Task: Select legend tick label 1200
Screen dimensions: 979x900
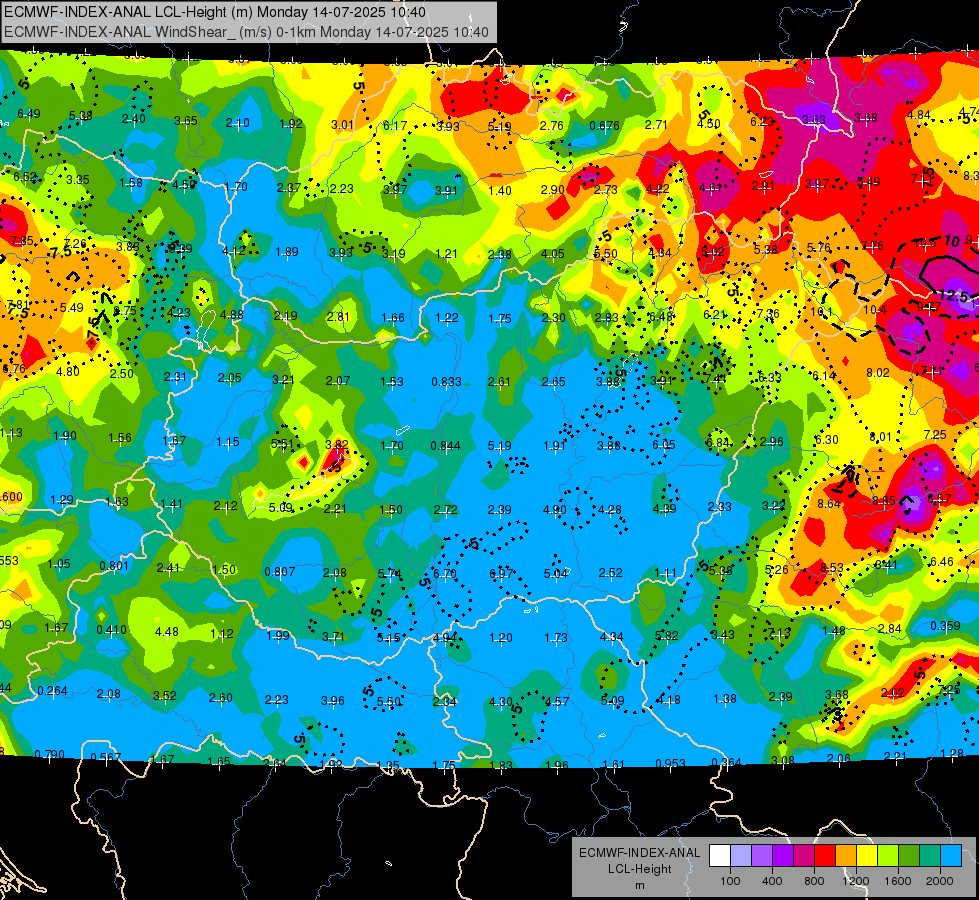Action: click(x=855, y=881)
